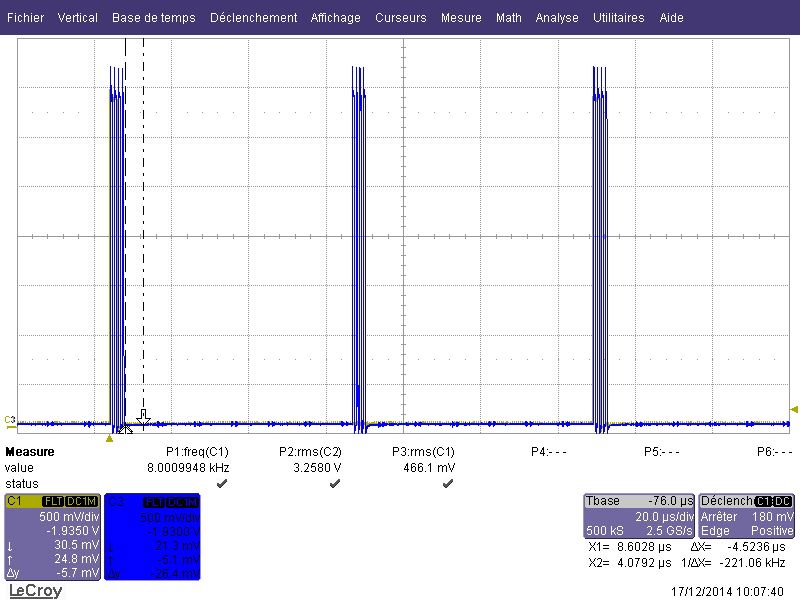This screenshot has width=800, height=600.
Task: Click the 20.0 µs/div timebase value
Action: point(664,517)
